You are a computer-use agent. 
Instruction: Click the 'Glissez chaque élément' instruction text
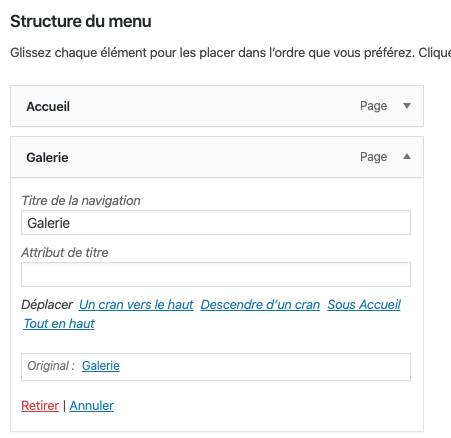(231, 53)
